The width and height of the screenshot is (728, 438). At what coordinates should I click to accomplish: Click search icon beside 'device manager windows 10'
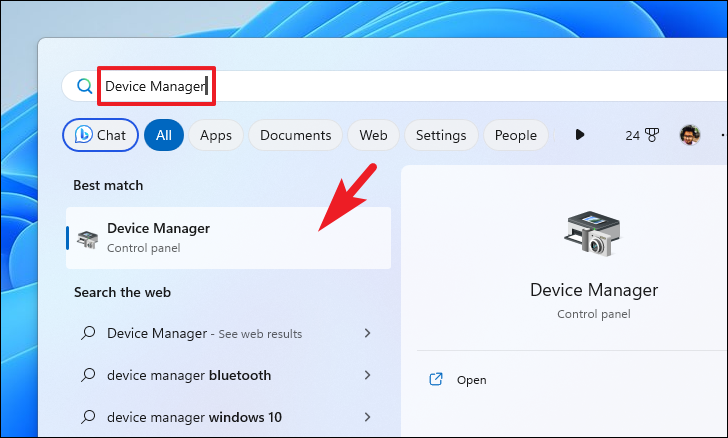click(88, 416)
